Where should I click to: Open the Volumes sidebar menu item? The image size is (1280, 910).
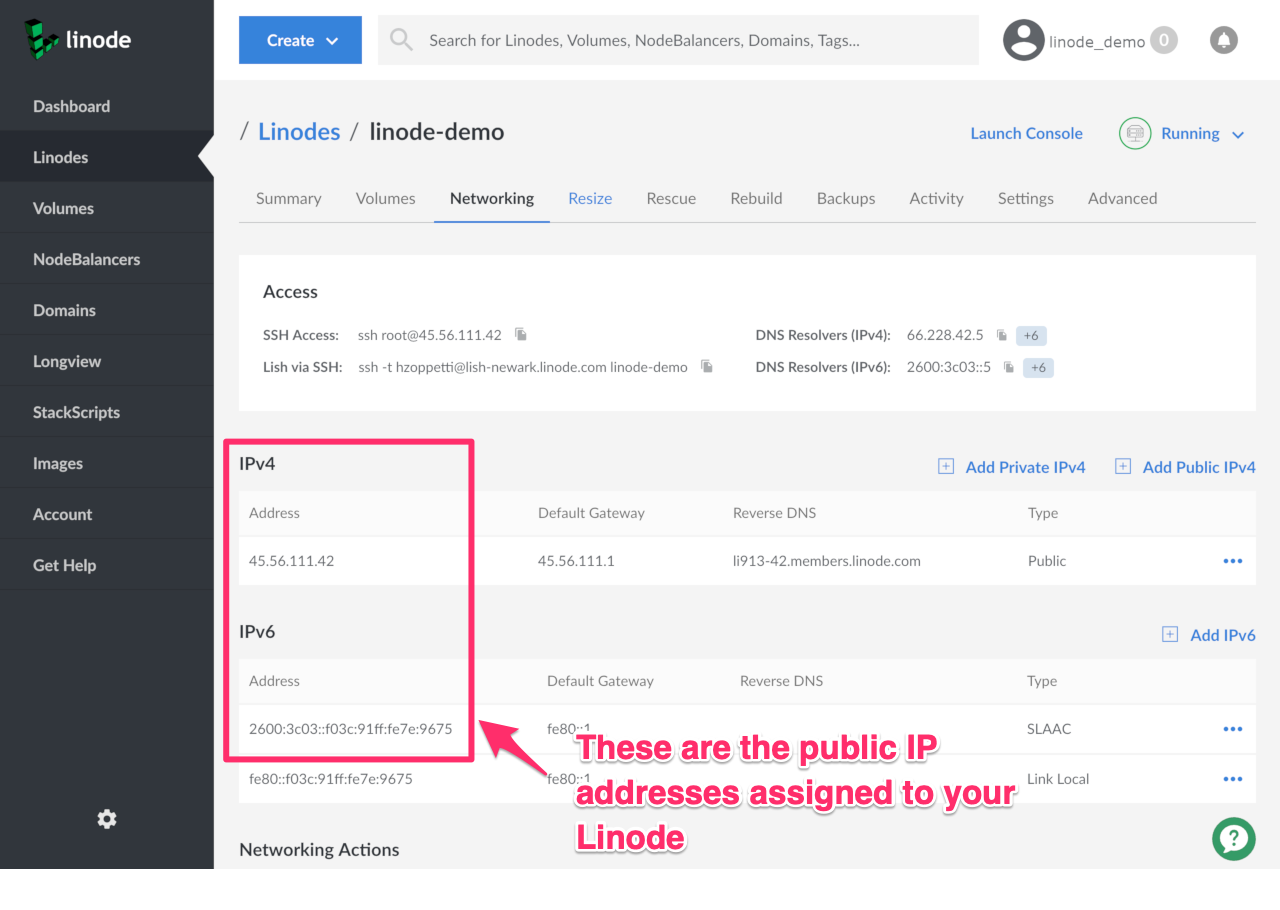63,208
